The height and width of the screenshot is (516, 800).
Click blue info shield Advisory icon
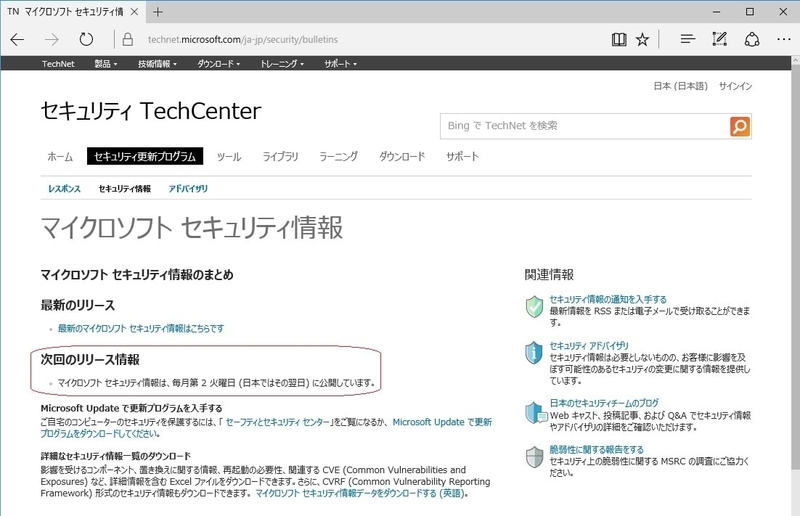tap(534, 353)
